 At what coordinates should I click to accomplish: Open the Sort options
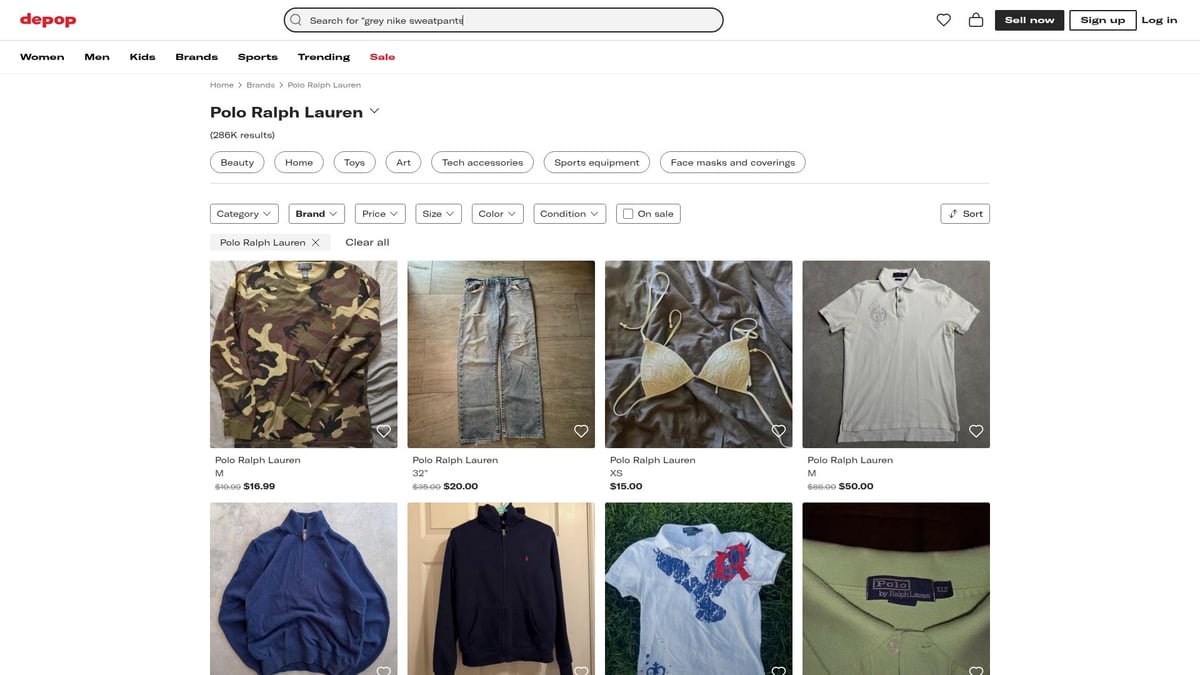pos(965,214)
